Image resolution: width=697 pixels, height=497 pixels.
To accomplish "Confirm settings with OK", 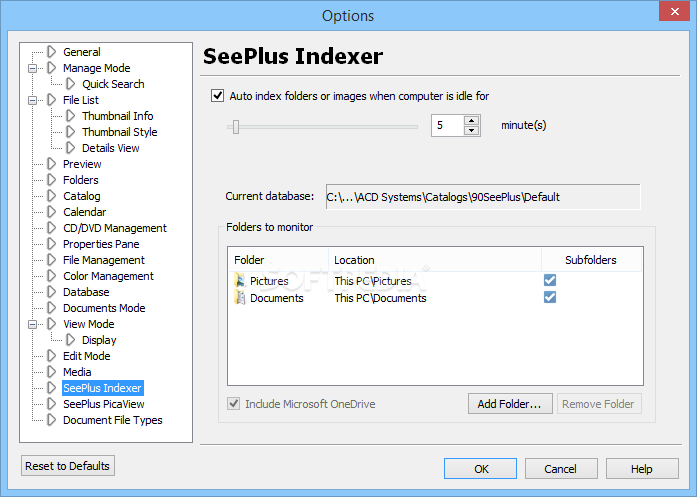I will coord(481,469).
